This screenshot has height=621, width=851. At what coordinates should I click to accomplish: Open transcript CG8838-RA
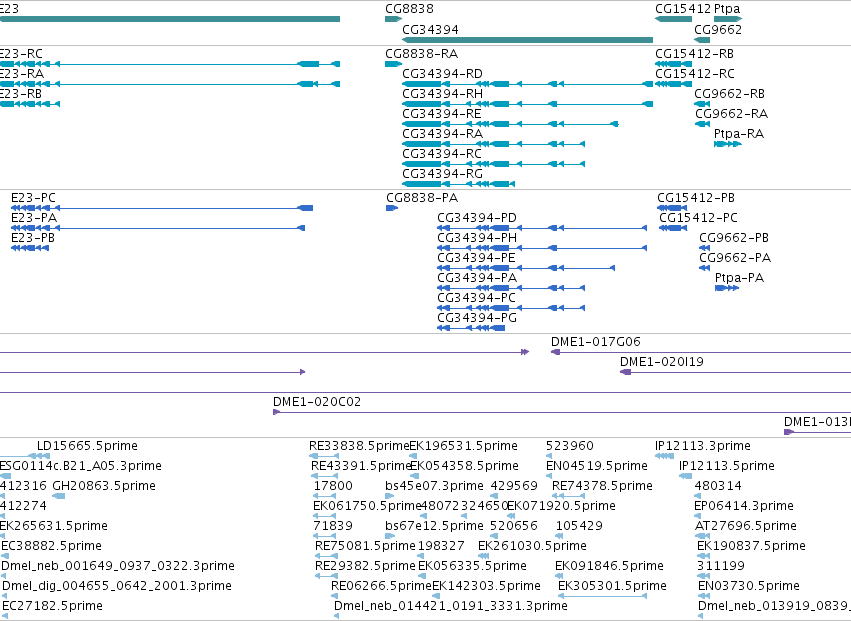(421, 54)
